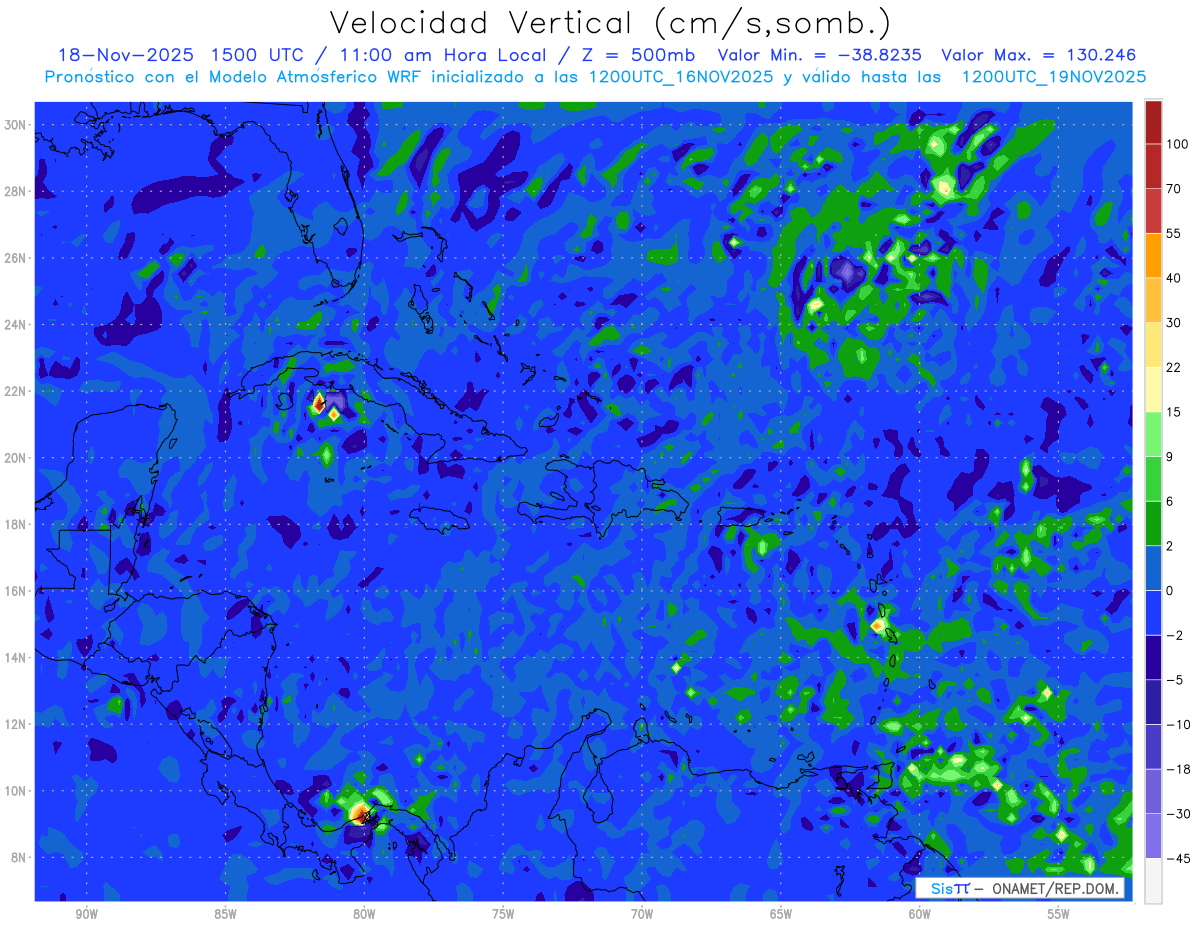Click the '75W' longitude label

click(x=503, y=914)
